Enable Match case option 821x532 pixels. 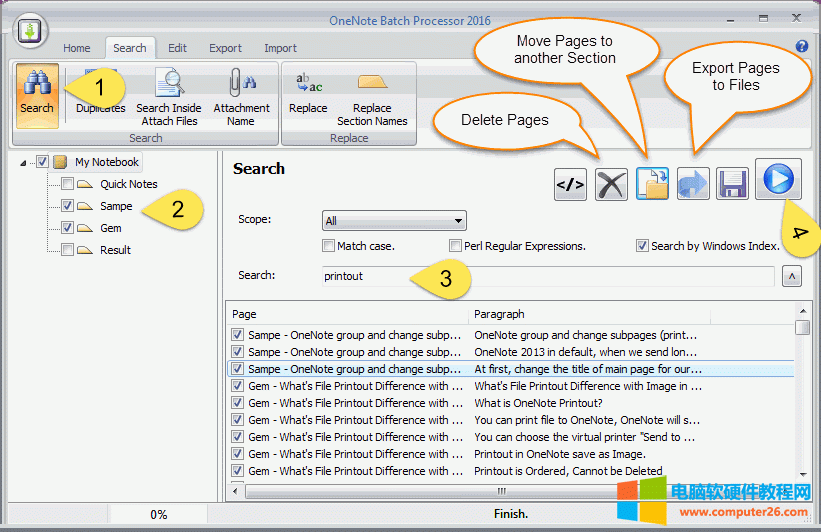pos(328,246)
